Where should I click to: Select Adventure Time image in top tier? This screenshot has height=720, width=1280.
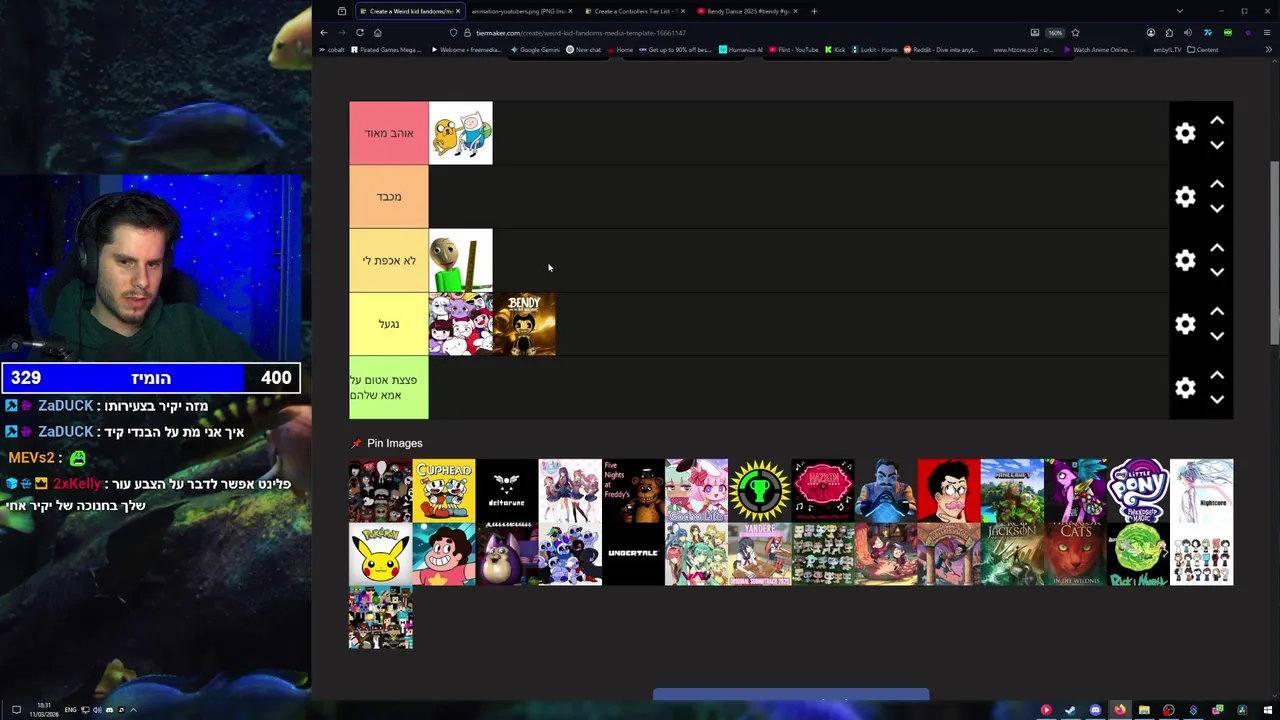(x=461, y=133)
